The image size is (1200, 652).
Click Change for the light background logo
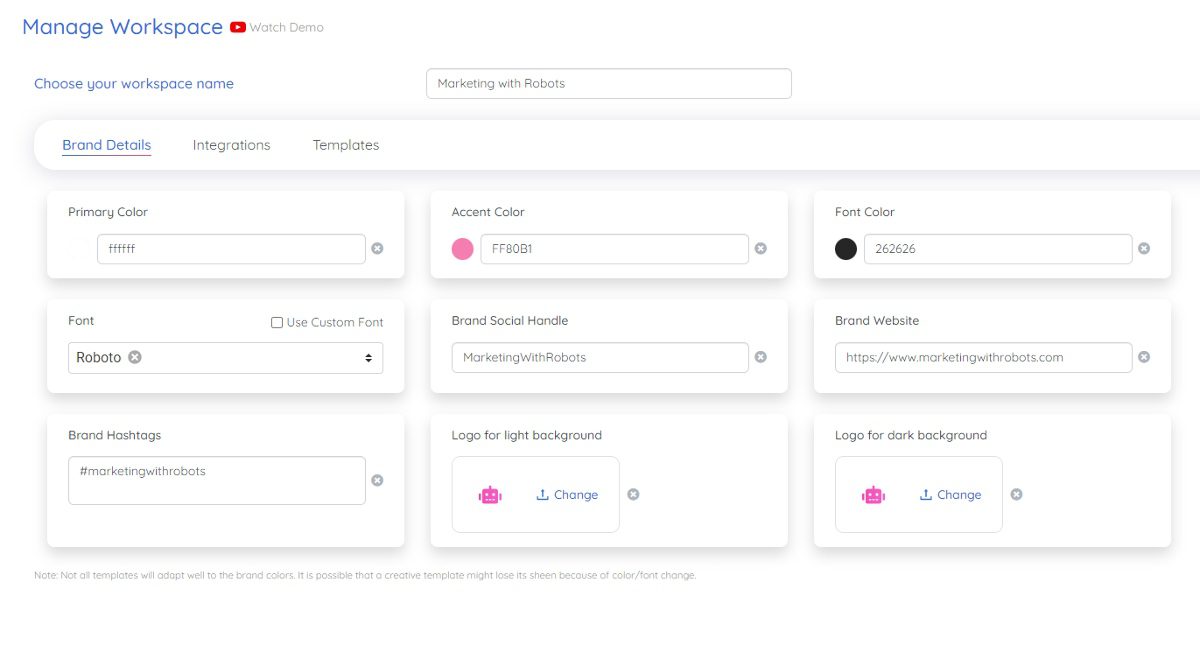click(567, 495)
